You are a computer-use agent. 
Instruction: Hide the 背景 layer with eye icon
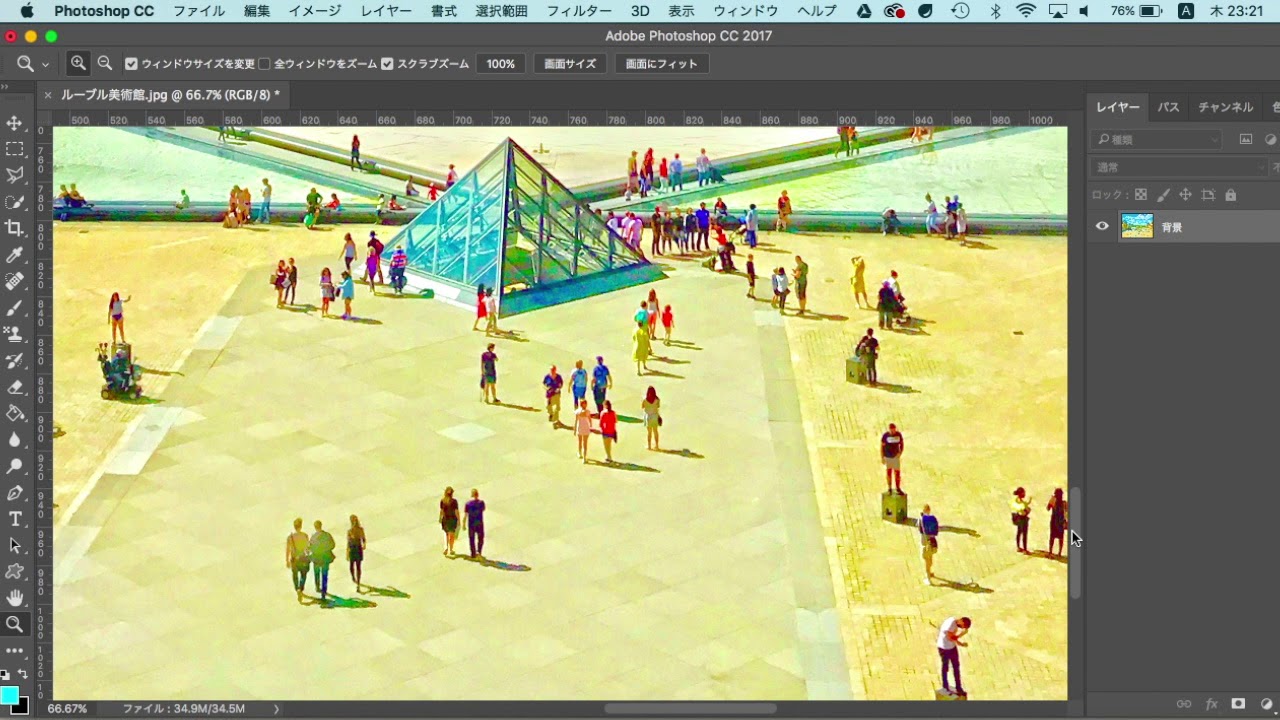coord(1102,226)
